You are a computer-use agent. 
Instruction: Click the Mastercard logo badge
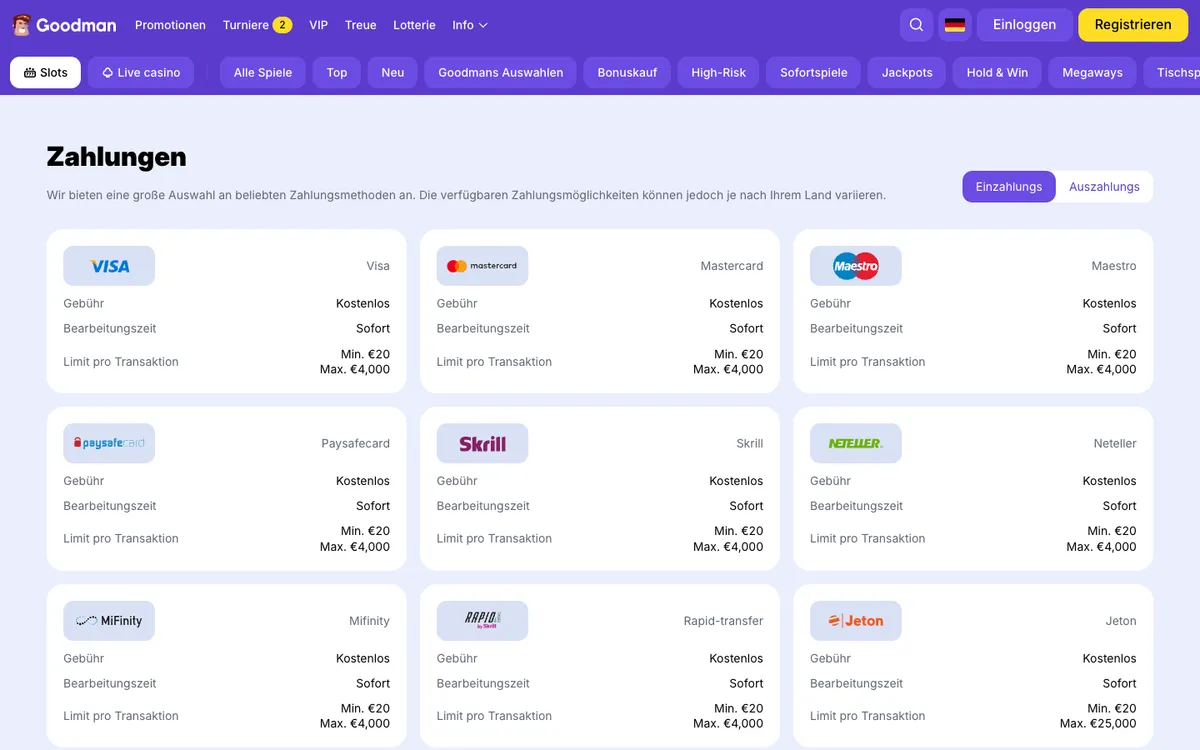tap(482, 266)
